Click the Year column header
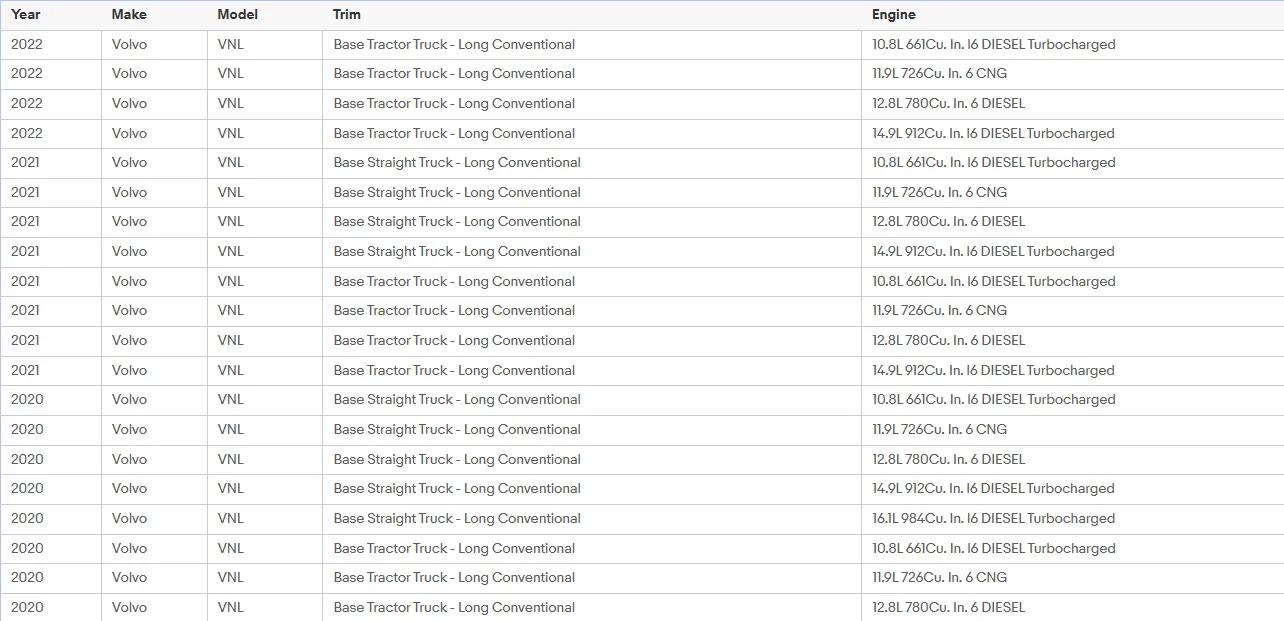The width and height of the screenshot is (1284, 621). click(x=50, y=15)
